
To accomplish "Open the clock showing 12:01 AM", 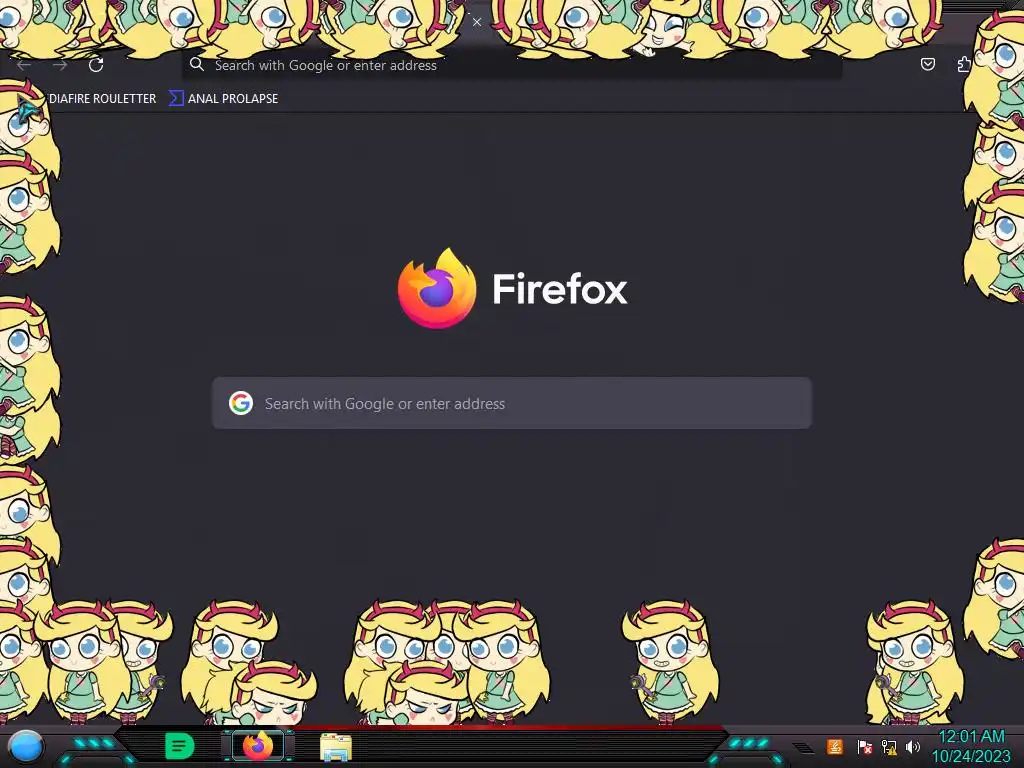I will point(971,746).
